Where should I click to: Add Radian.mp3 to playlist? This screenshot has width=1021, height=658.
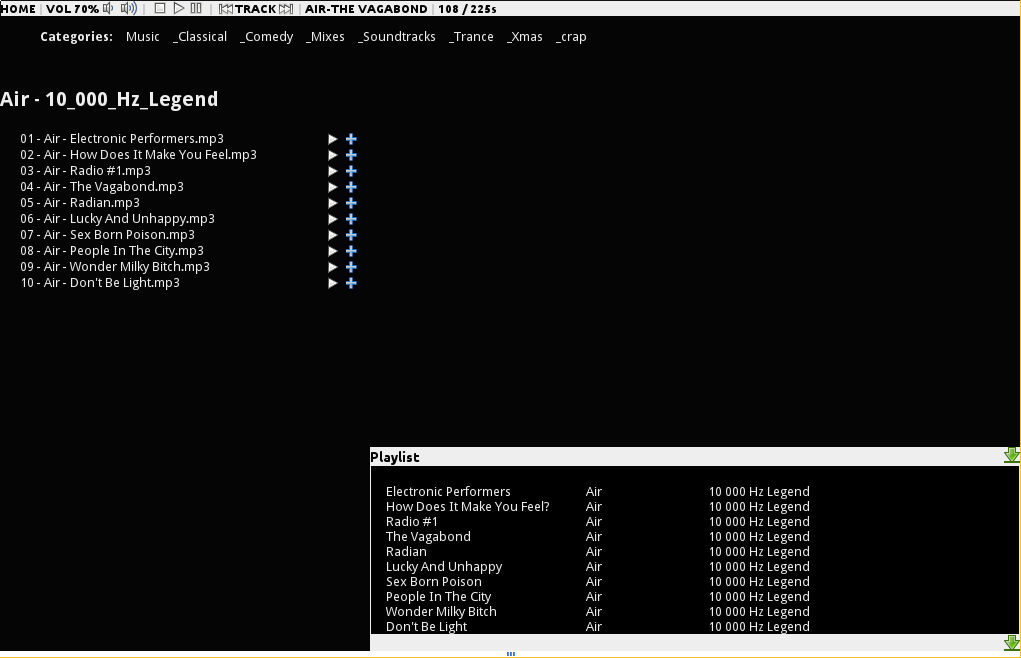[x=351, y=203]
